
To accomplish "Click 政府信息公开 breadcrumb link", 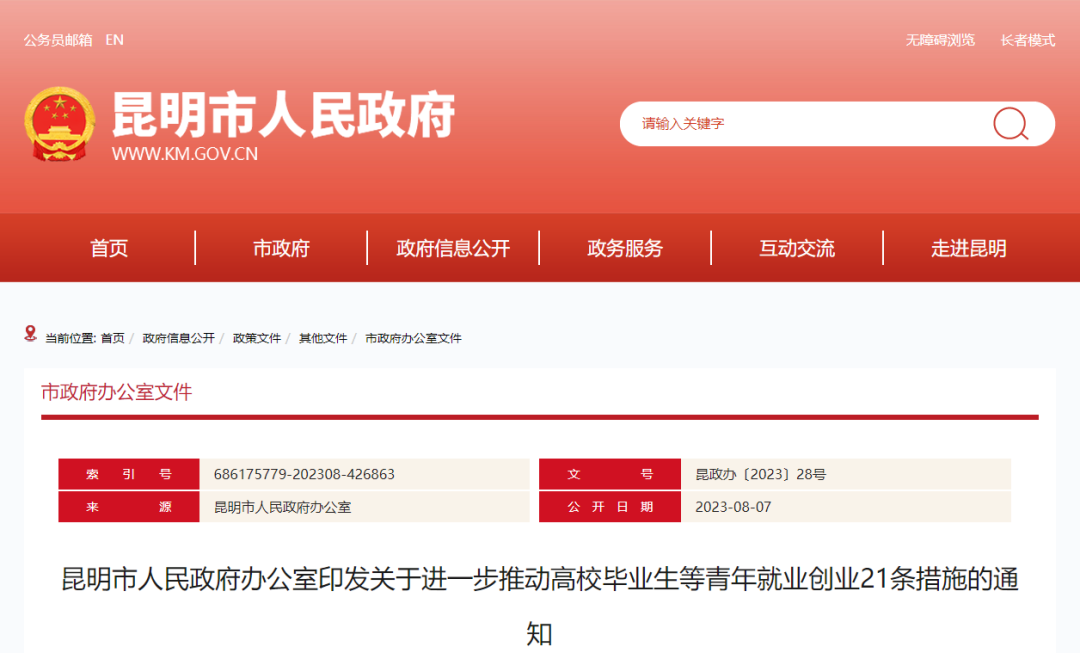I will point(178,339).
